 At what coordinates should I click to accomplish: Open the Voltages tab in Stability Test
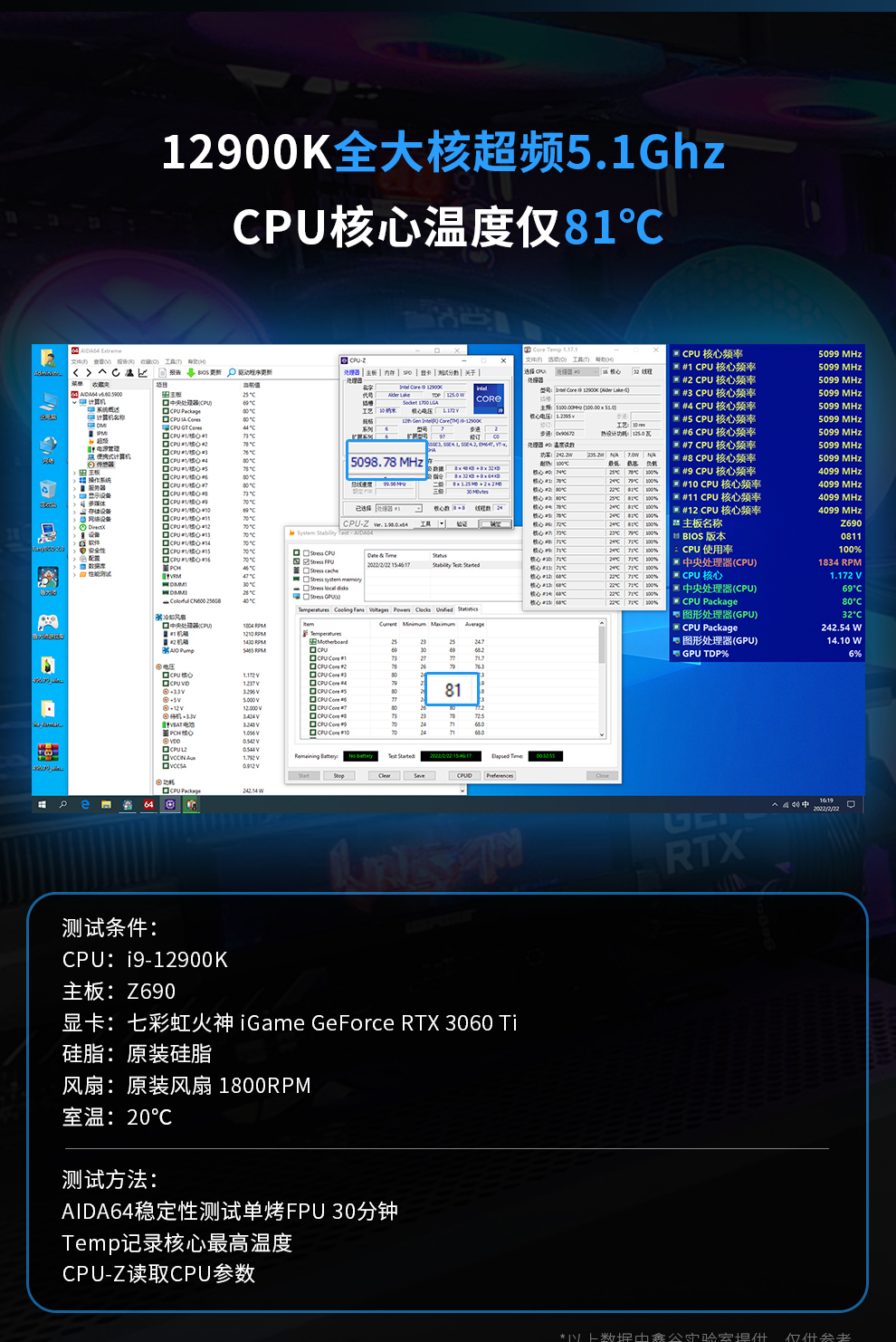click(x=379, y=609)
